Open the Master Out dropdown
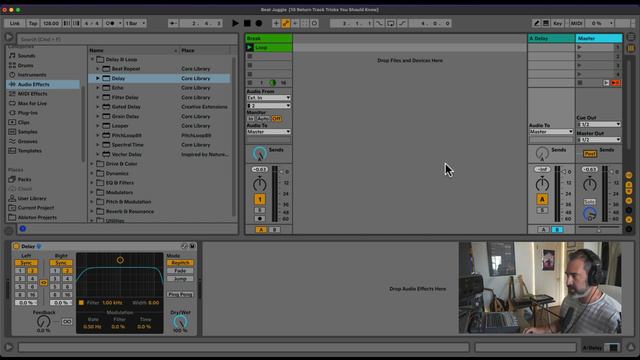 point(599,140)
